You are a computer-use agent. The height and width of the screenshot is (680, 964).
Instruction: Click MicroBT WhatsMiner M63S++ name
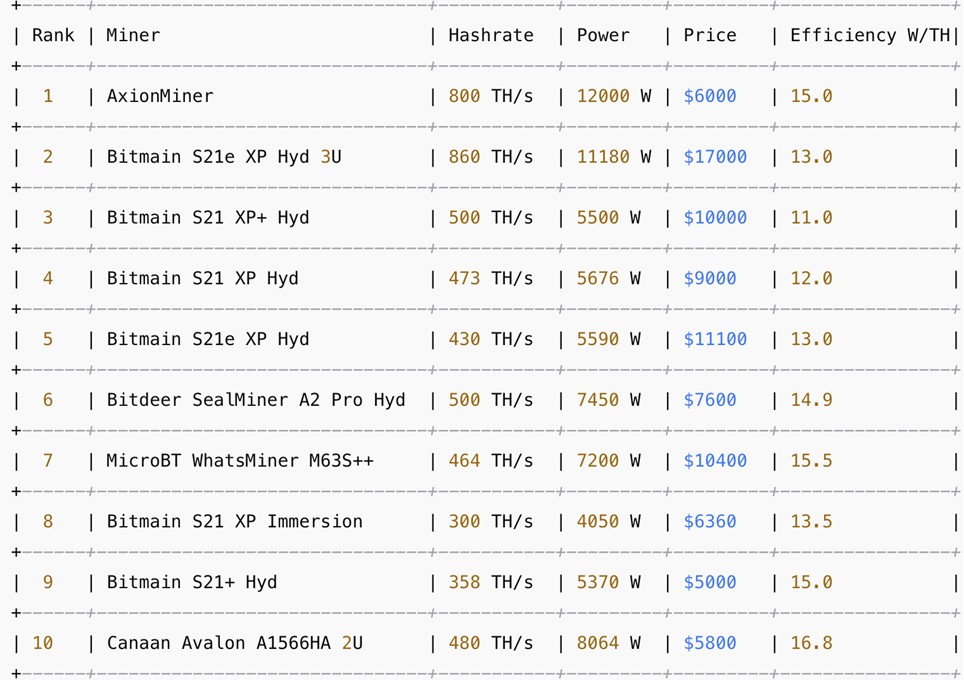tap(240, 461)
